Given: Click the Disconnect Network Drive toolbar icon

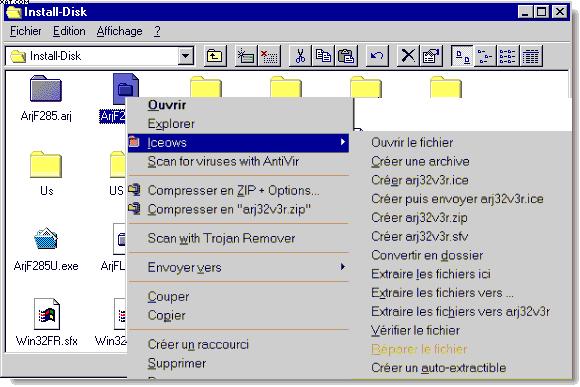Looking at the screenshot, I should (x=269, y=56).
